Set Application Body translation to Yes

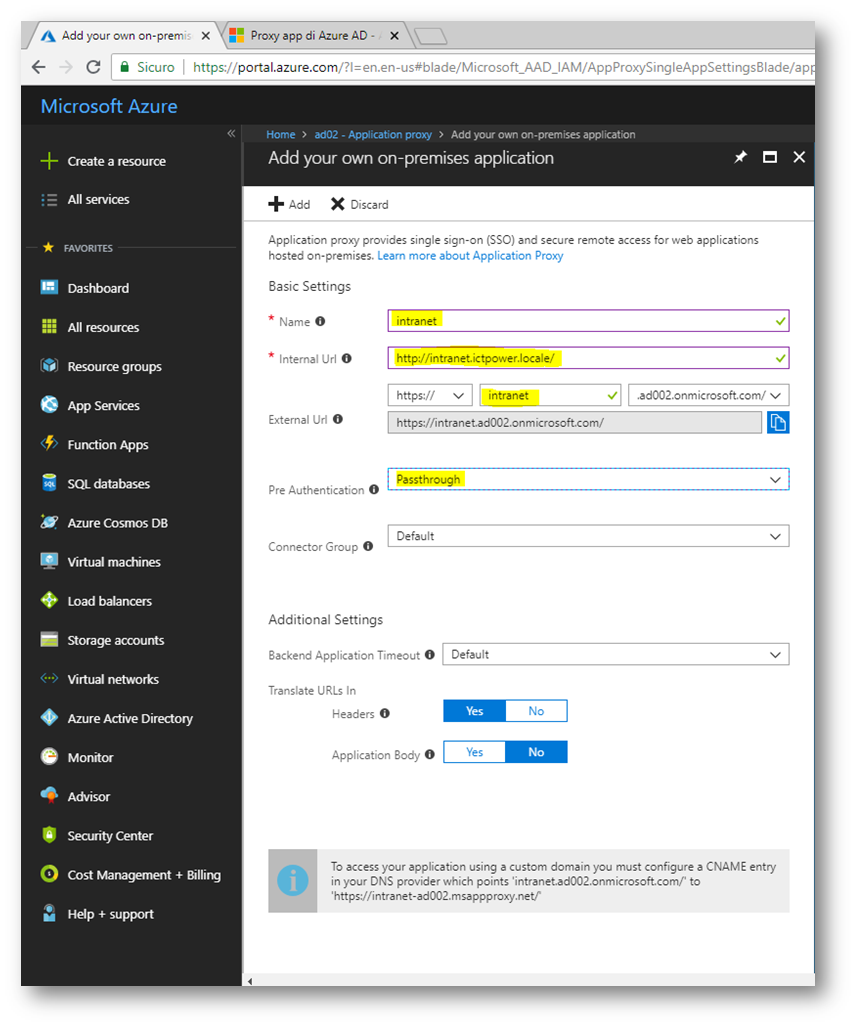(474, 752)
